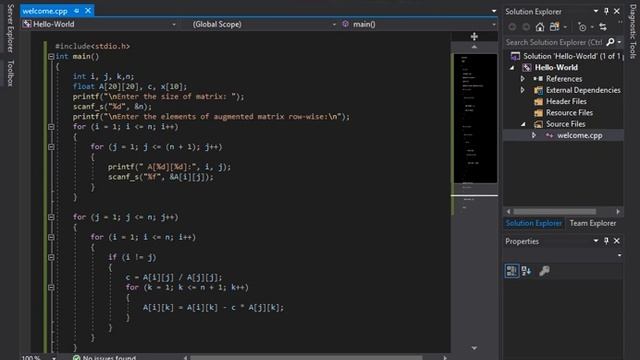The height and width of the screenshot is (360, 640).
Task: Select Categorized view in Properties panel
Action: 511,271
